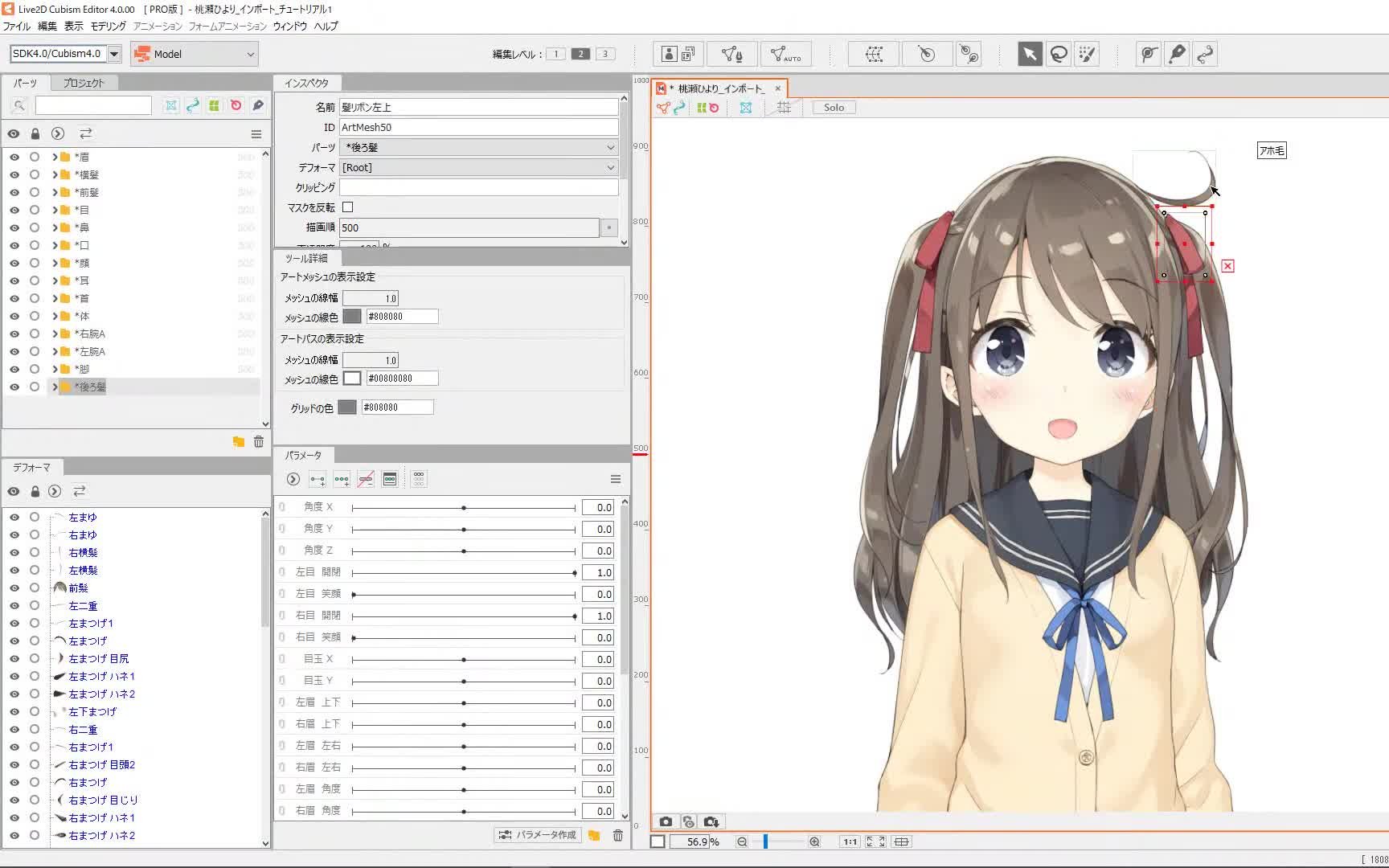Select the Lasso selection tool

[x=1059, y=54]
